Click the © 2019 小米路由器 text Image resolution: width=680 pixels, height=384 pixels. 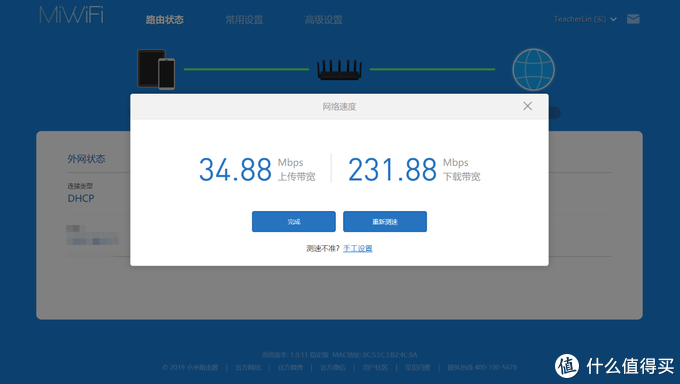click(190, 368)
